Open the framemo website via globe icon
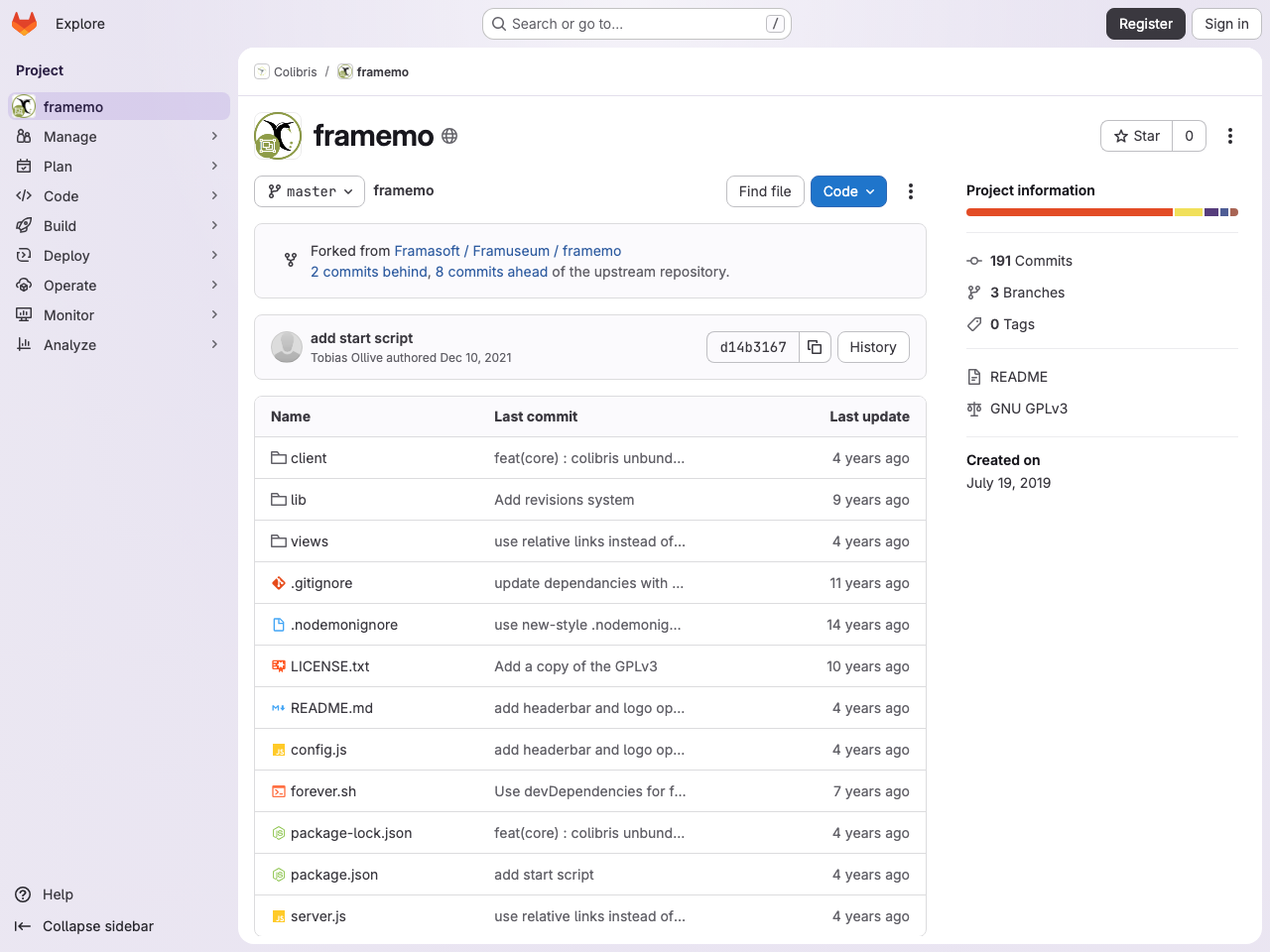This screenshot has width=1270, height=952. pyautogui.click(x=448, y=136)
